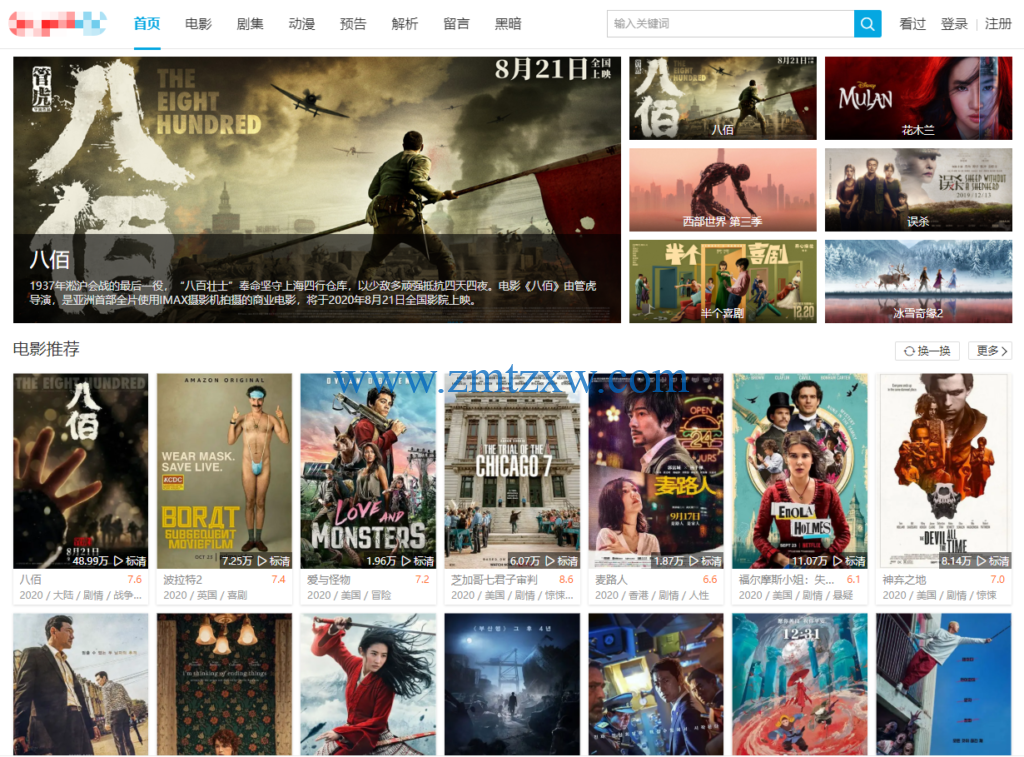The height and width of the screenshot is (757, 1024).
Task: Open the 看过 watch history link
Action: click(x=912, y=24)
